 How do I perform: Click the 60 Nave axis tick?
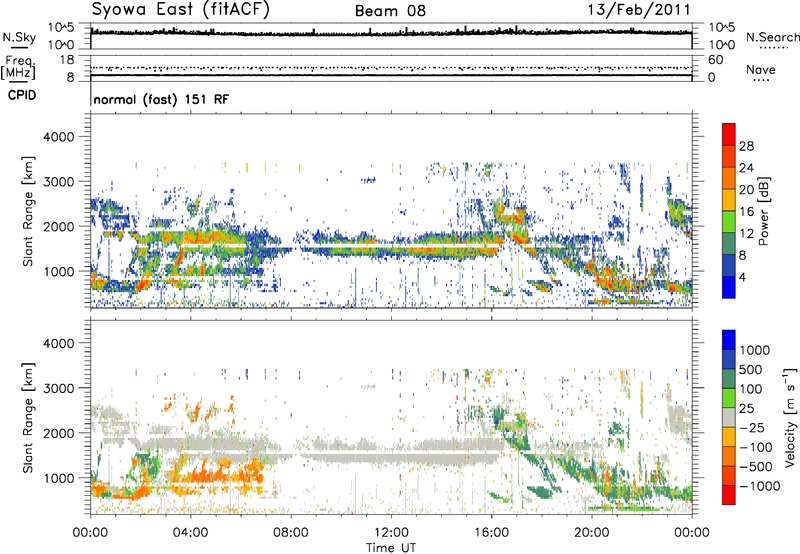(715, 60)
